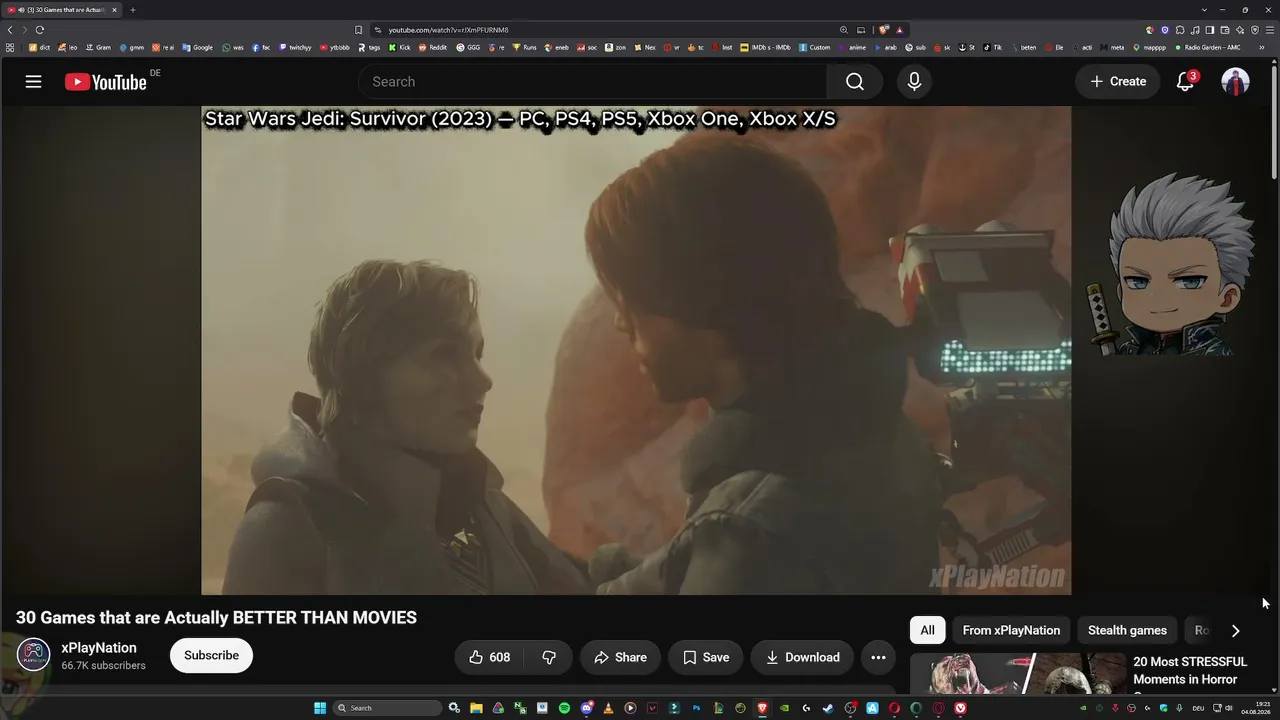Viewport: 1280px width, 720px height.
Task: Go to the YouTube home logo
Action: pyautogui.click(x=106, y=82)
